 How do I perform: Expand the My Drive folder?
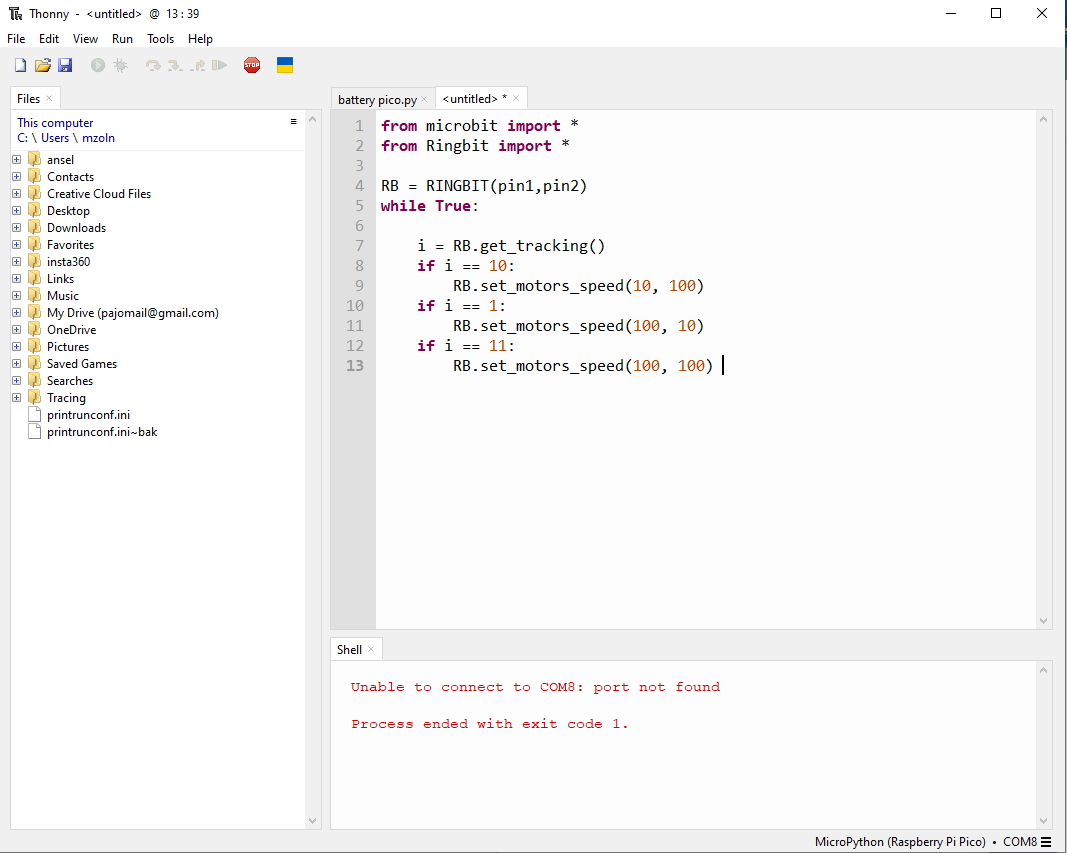[x=16, y=313]
